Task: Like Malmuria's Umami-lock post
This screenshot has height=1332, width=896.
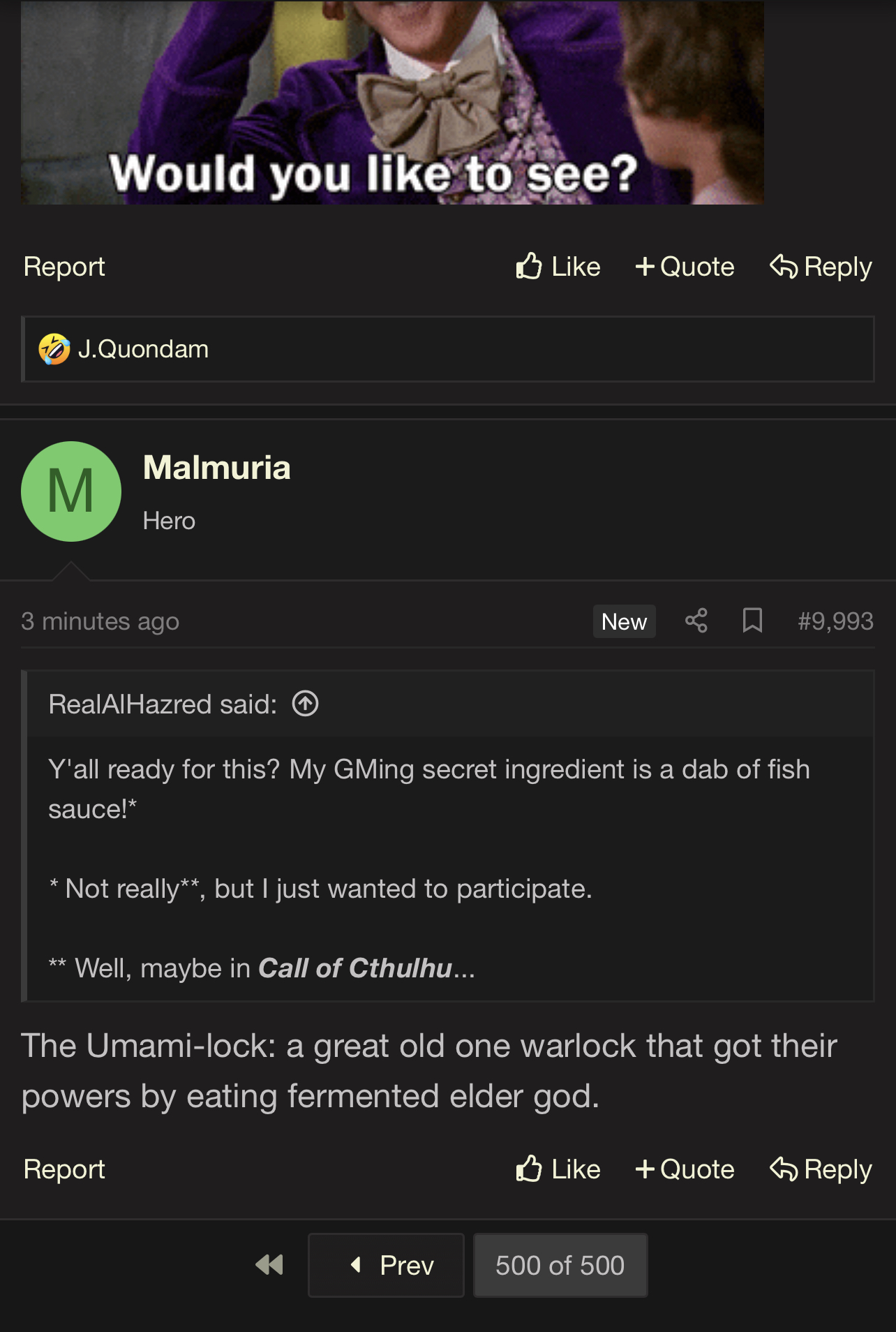Action: [x=558, y=1169]
